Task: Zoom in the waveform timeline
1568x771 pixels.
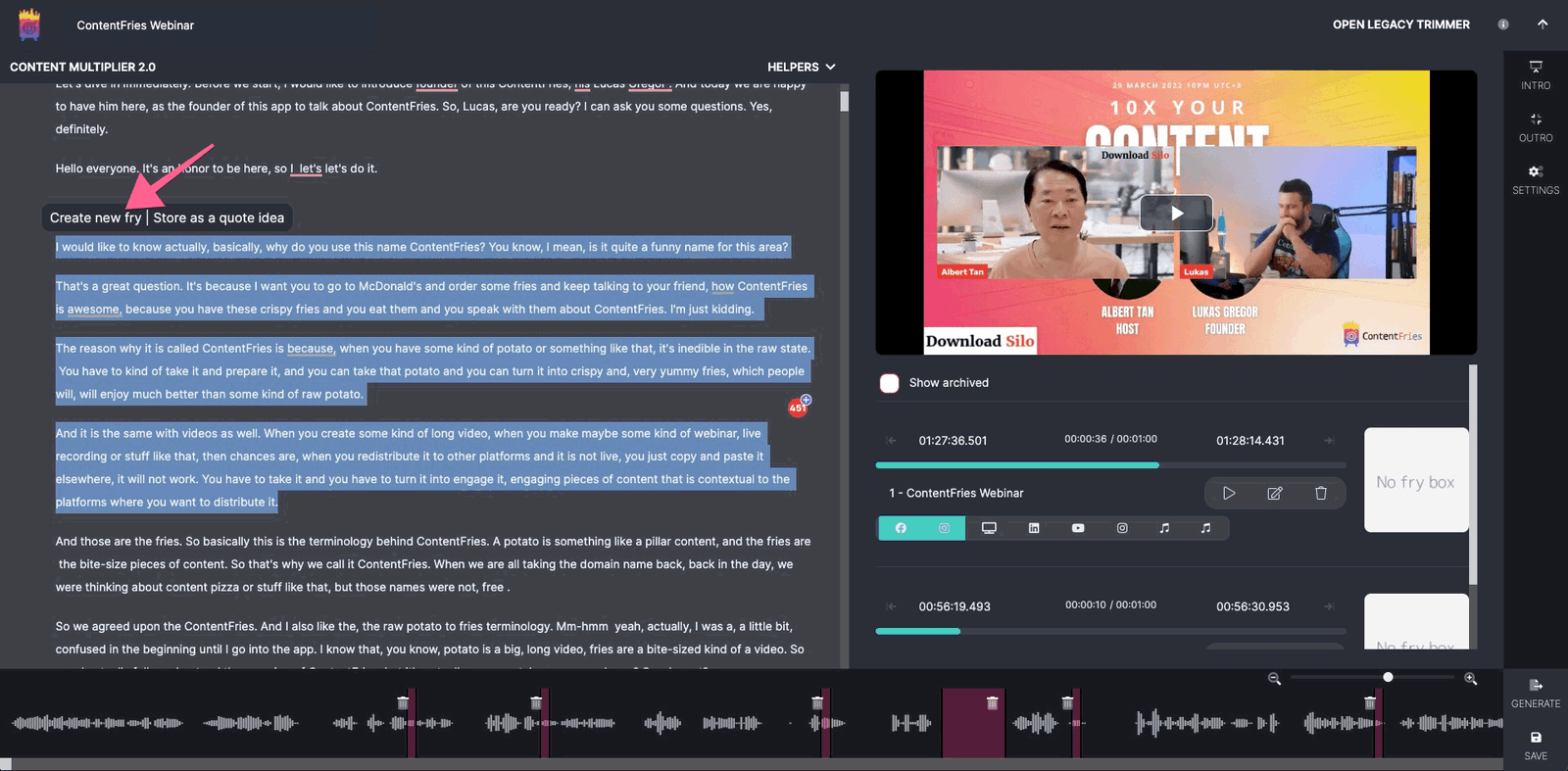Action: (x=1470, y=678)
